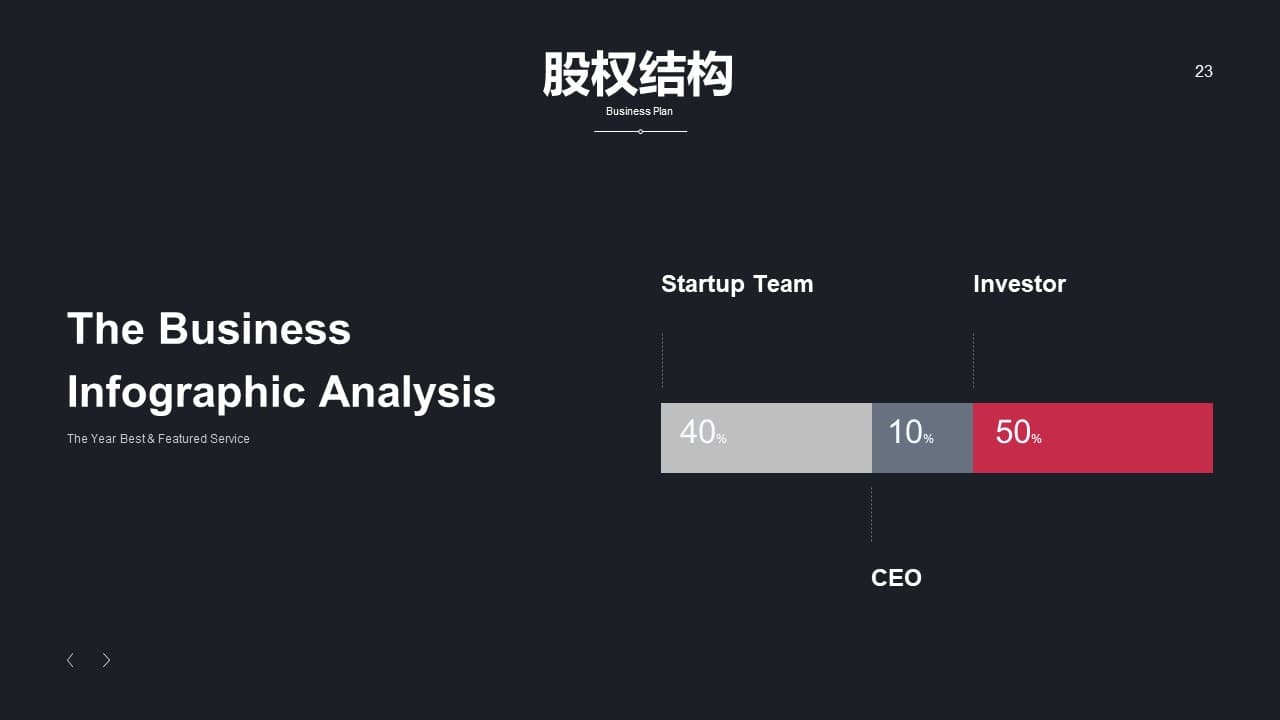Select the Business Plan subtitle text

point(639,111)
